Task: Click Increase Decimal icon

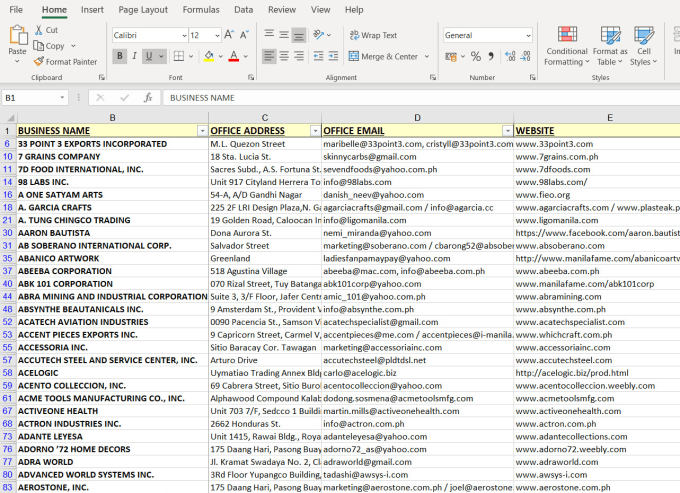Action: click(x=510, y=56)
